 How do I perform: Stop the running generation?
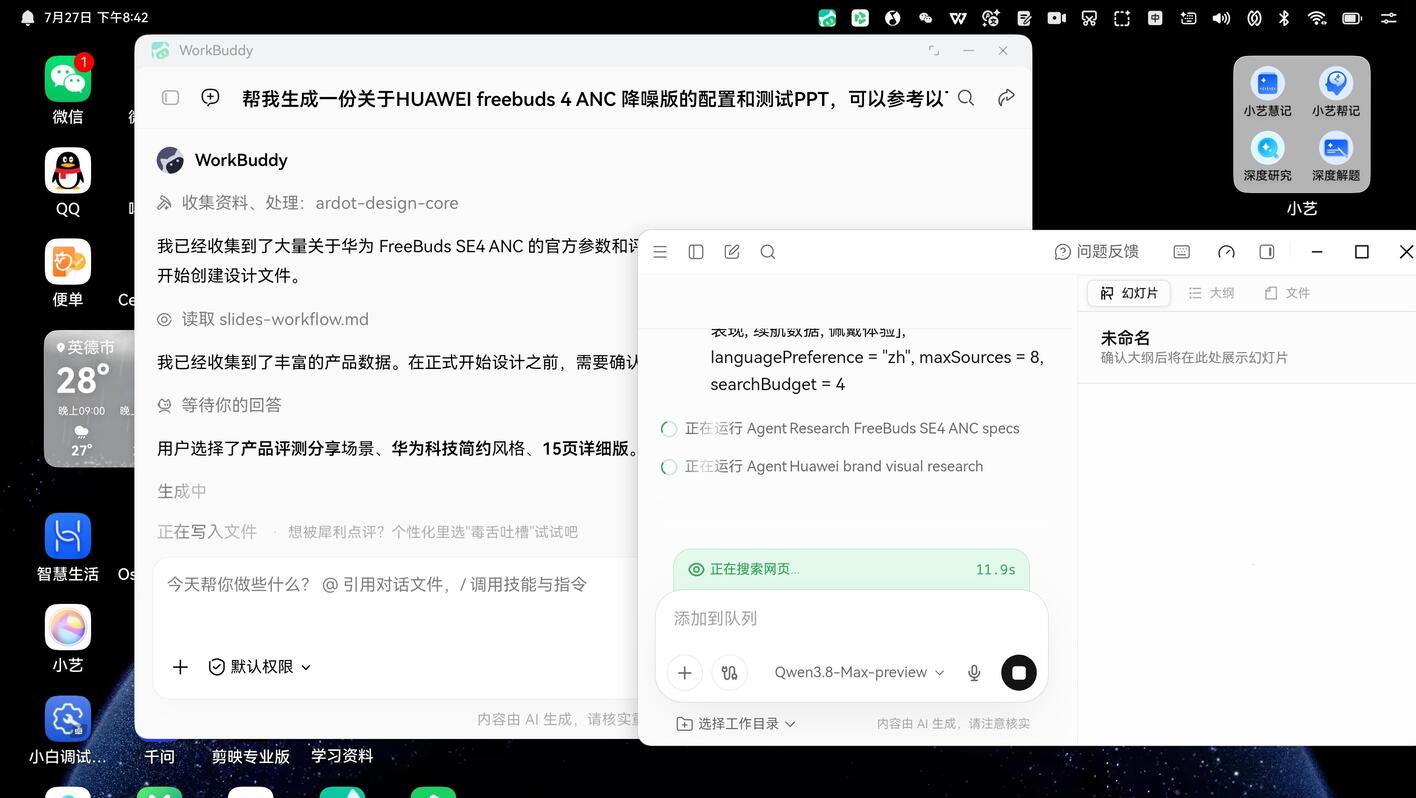pos(1019,673)
